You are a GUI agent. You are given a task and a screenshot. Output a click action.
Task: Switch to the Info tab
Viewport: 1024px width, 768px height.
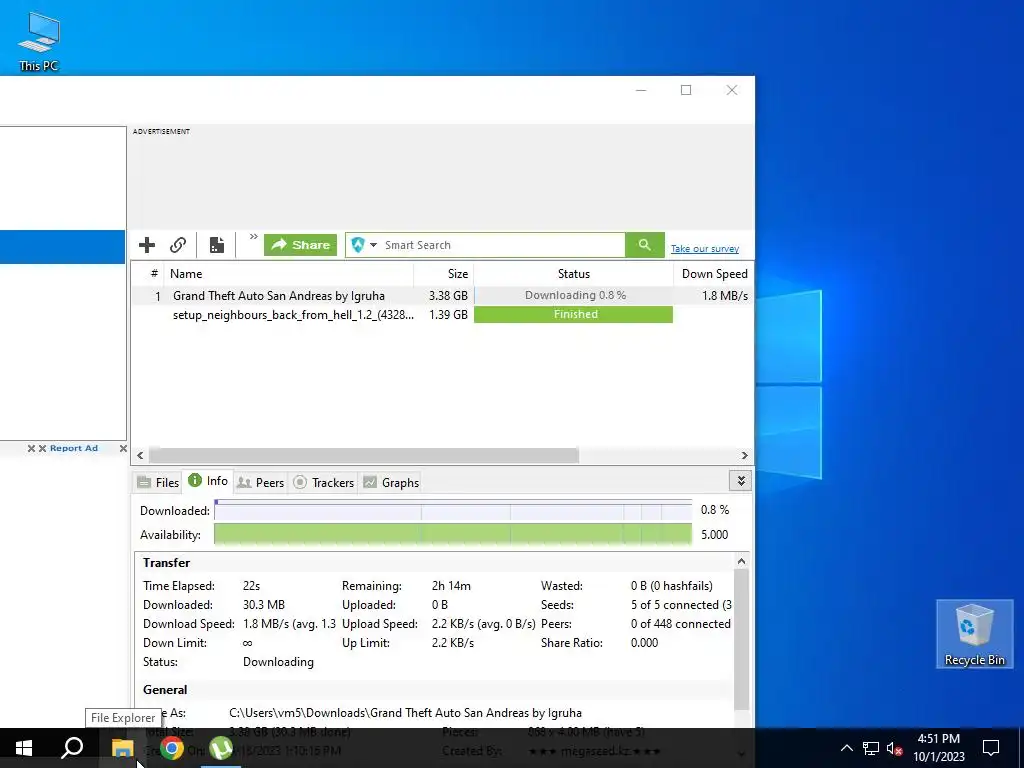208,481
